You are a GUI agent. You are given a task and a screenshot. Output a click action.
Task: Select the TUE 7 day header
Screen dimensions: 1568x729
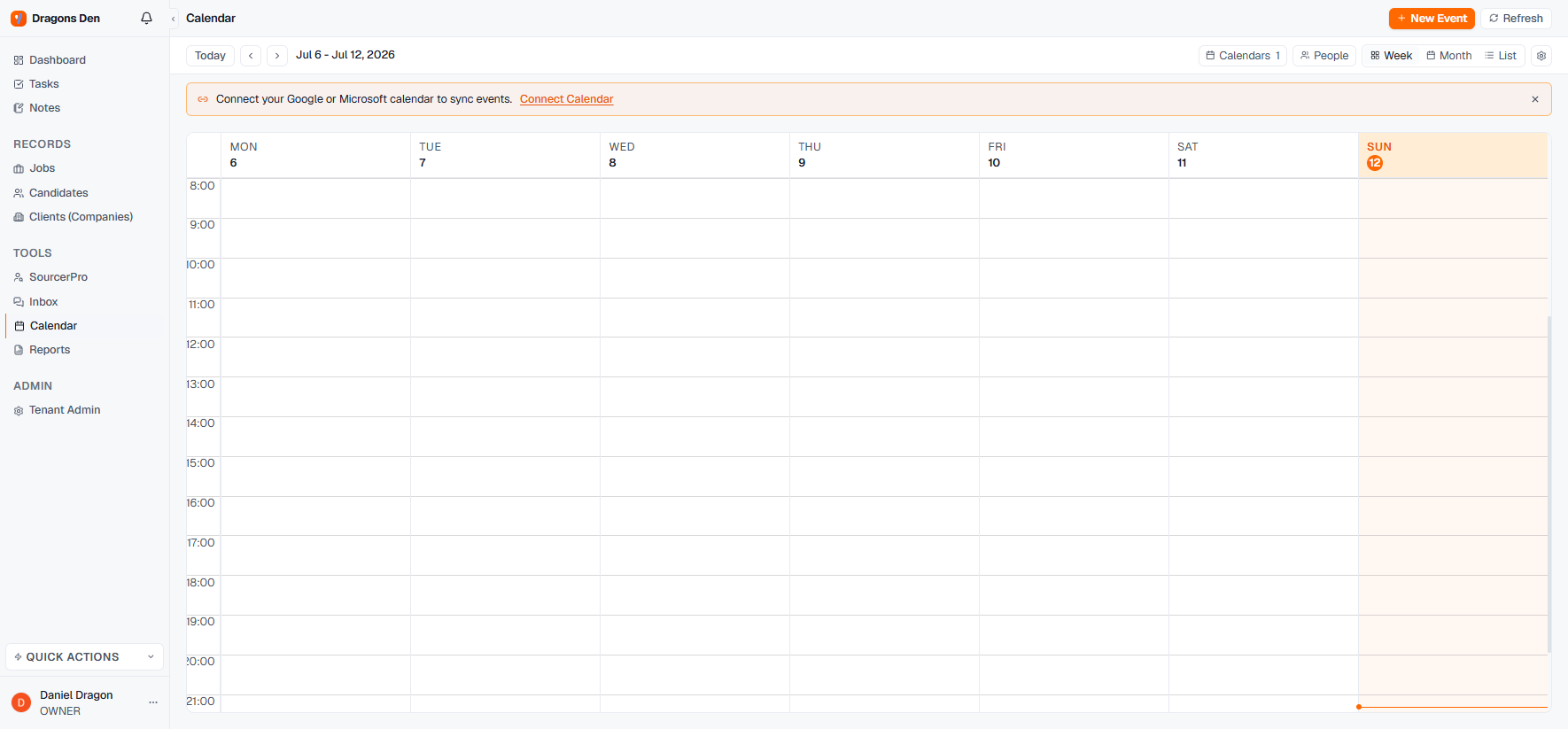coord(505,155)
